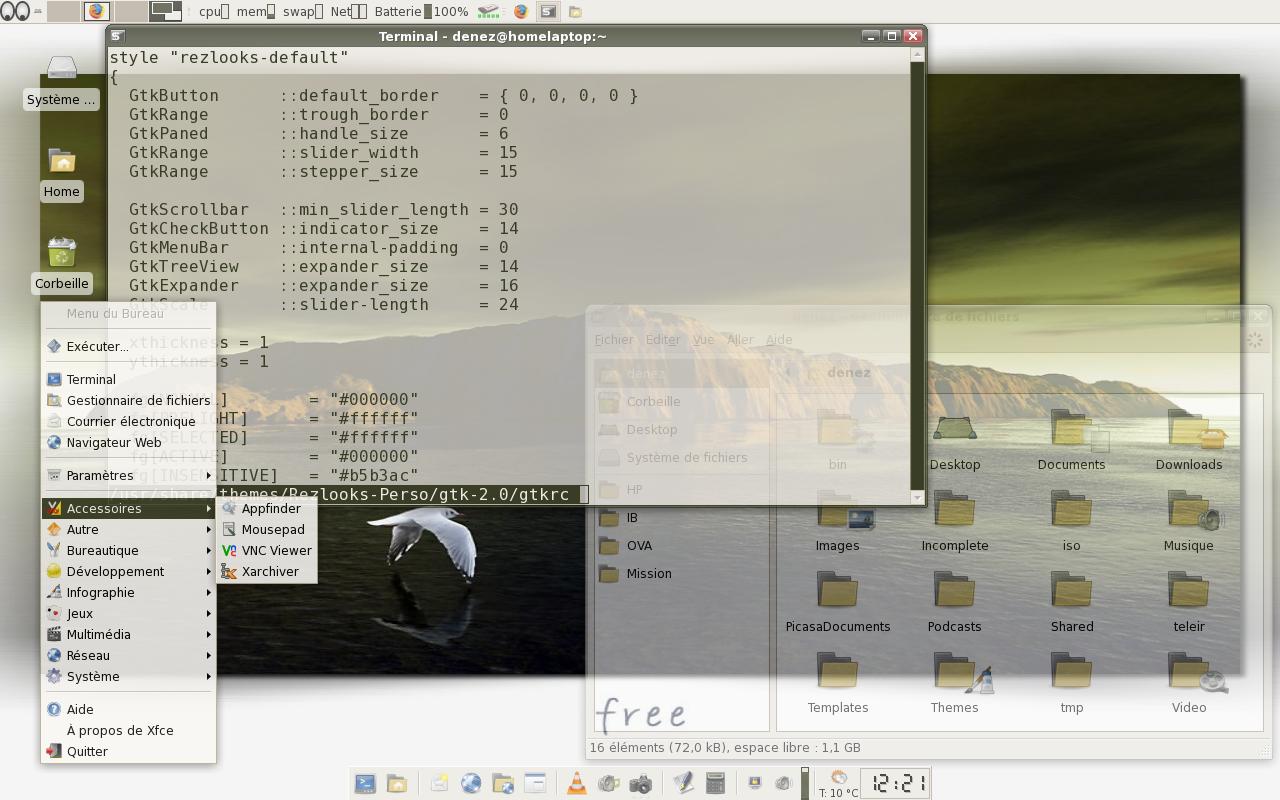This screenshot has width=1280, height=800.
Task: Launch the VLC cone icon
Action: coord(577,784)
